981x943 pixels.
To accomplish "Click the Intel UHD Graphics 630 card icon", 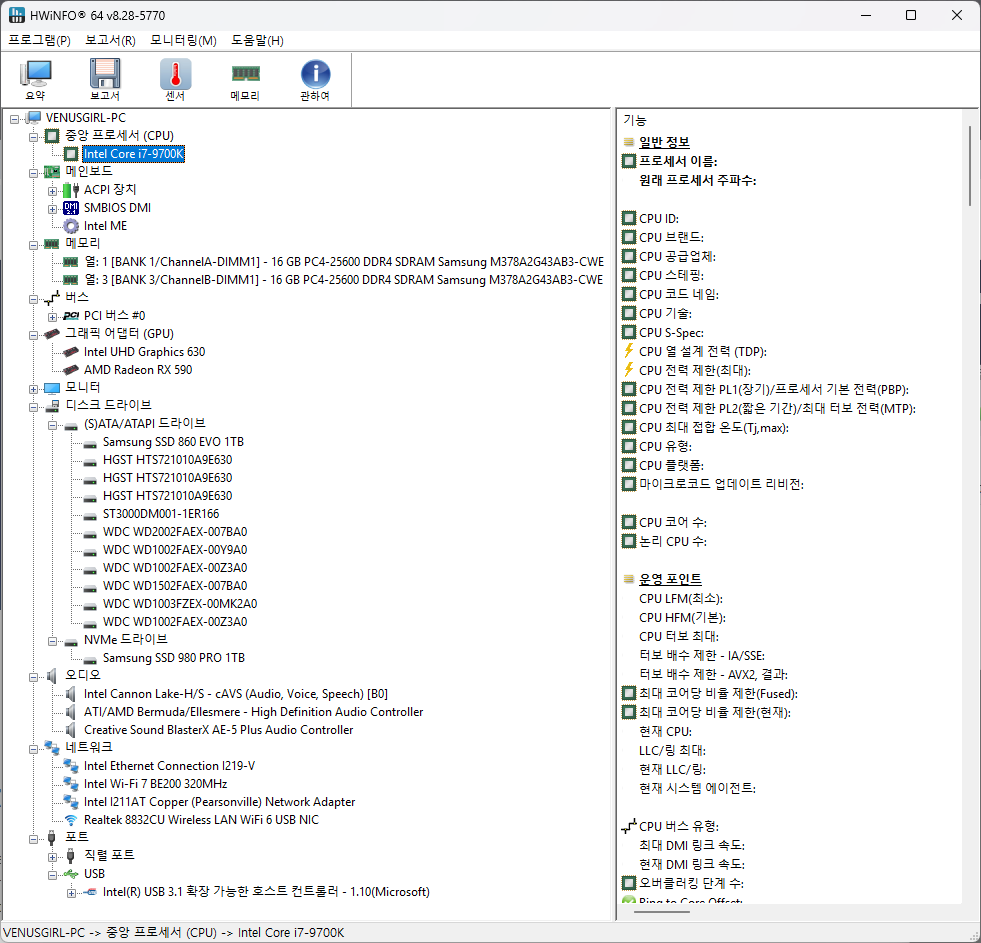I will point(71,352).
